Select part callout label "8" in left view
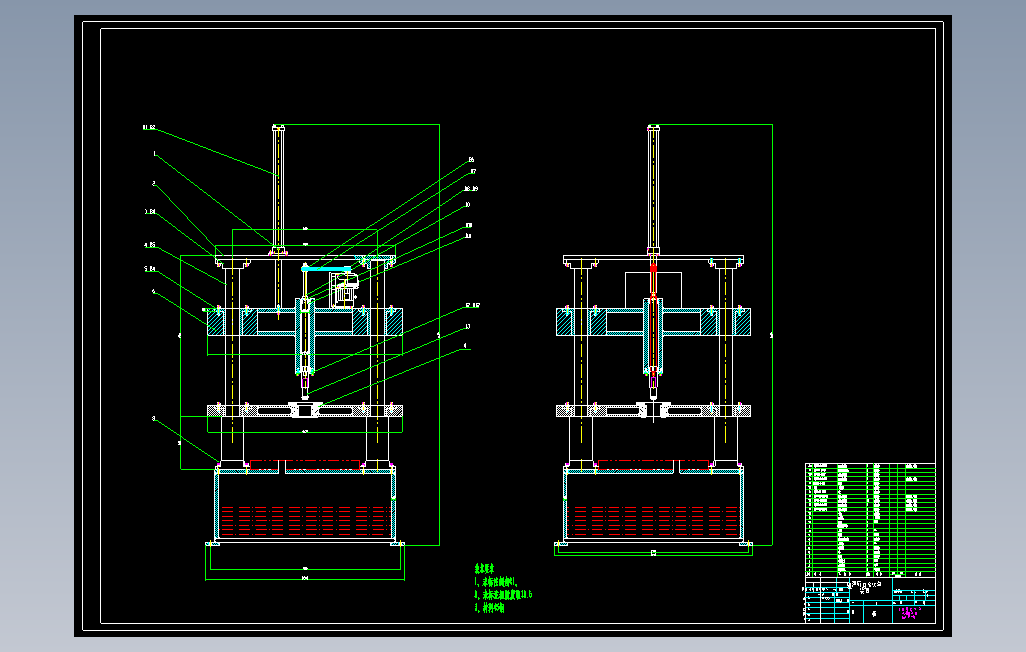The height and width of the screenshot is (652, 1026). coord(154,418)
